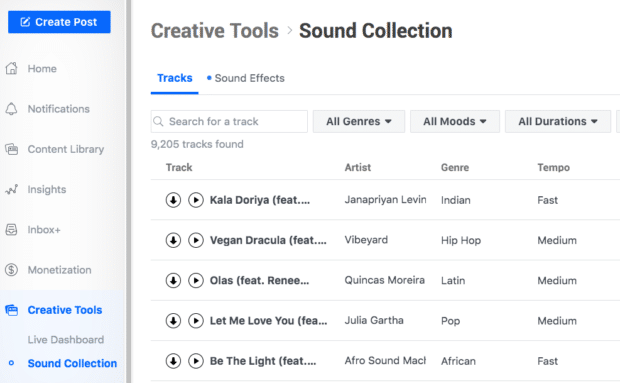Screen dimensions: 620x383
Task: Switch to the Tracks tab
Action: (174, 78)
